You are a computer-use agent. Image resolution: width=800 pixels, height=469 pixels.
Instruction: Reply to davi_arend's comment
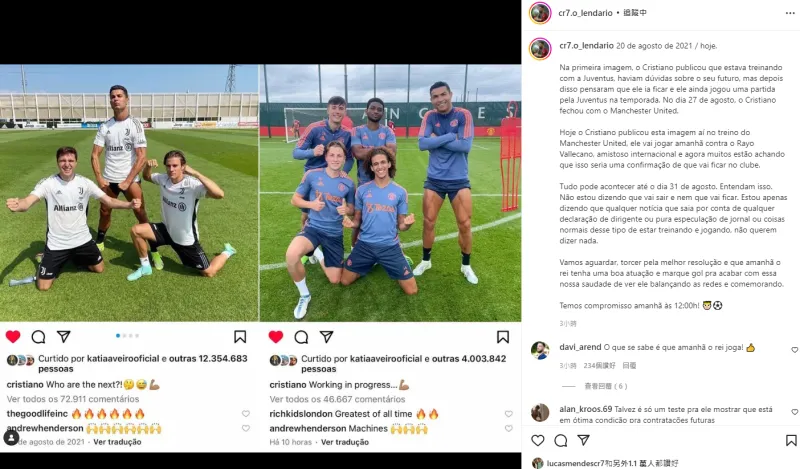pyautogui.click(x=629, y=365)
